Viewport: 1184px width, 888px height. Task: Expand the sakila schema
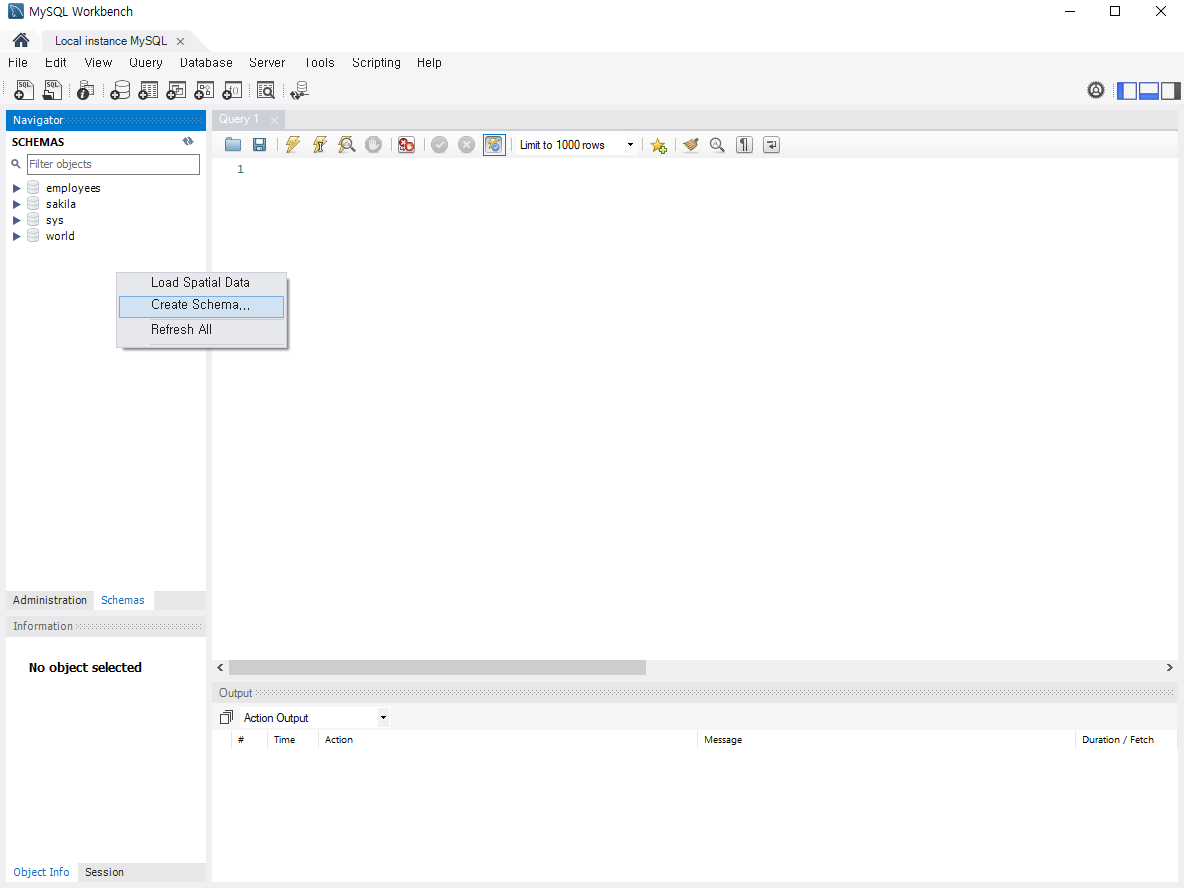pyautogui.click(x=17, y=204)
